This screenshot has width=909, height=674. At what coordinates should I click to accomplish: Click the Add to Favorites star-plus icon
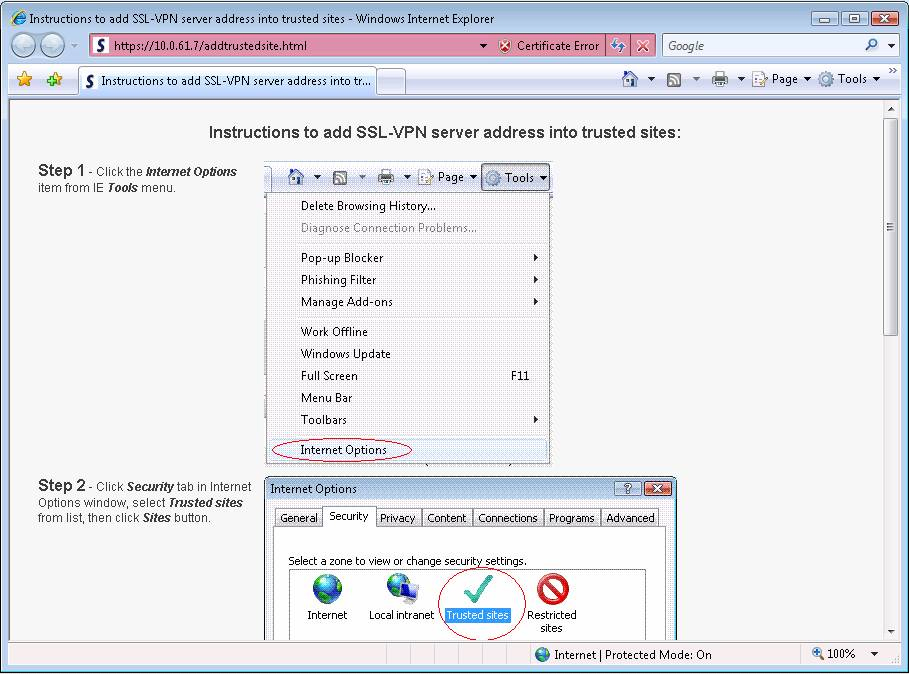coord(54,80)
